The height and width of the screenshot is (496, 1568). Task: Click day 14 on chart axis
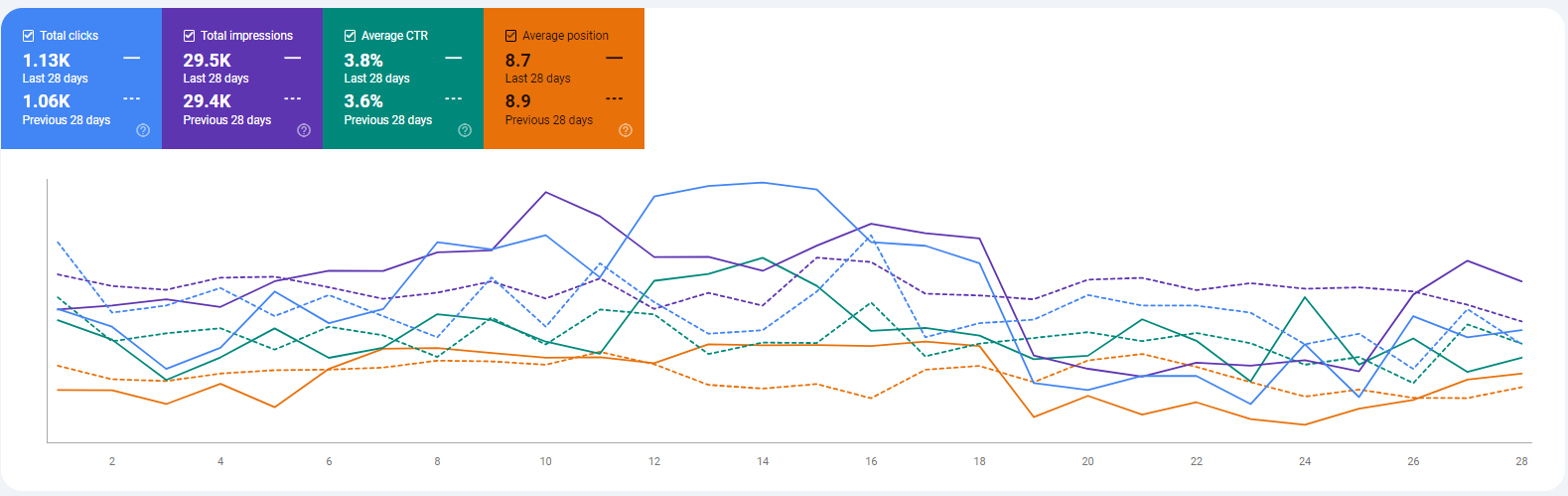(x=763, y=461)
